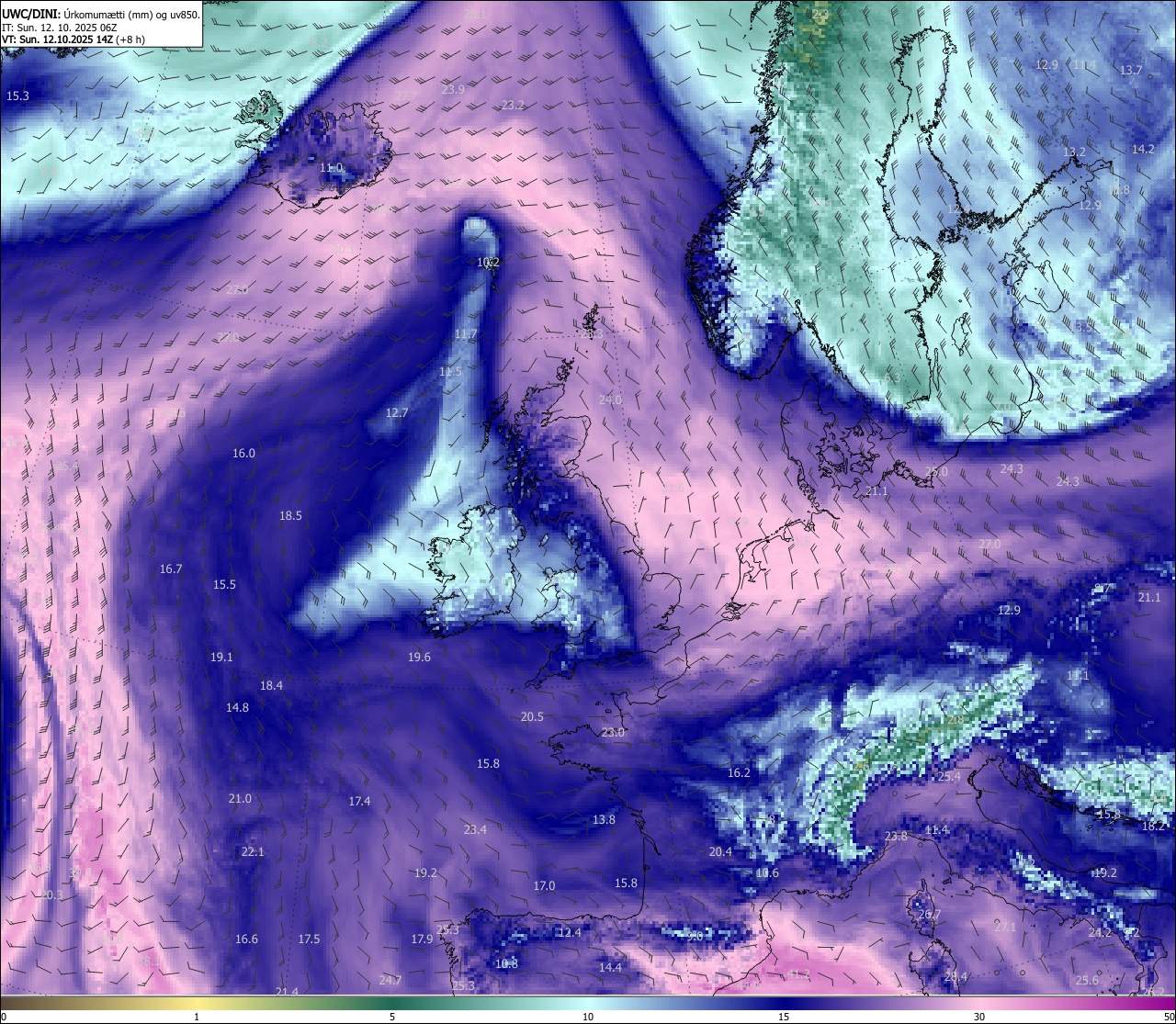Viewport: 1176px width, 1024px height.
Task: Click the value 26.7 over Corsica
Action: 930,914
